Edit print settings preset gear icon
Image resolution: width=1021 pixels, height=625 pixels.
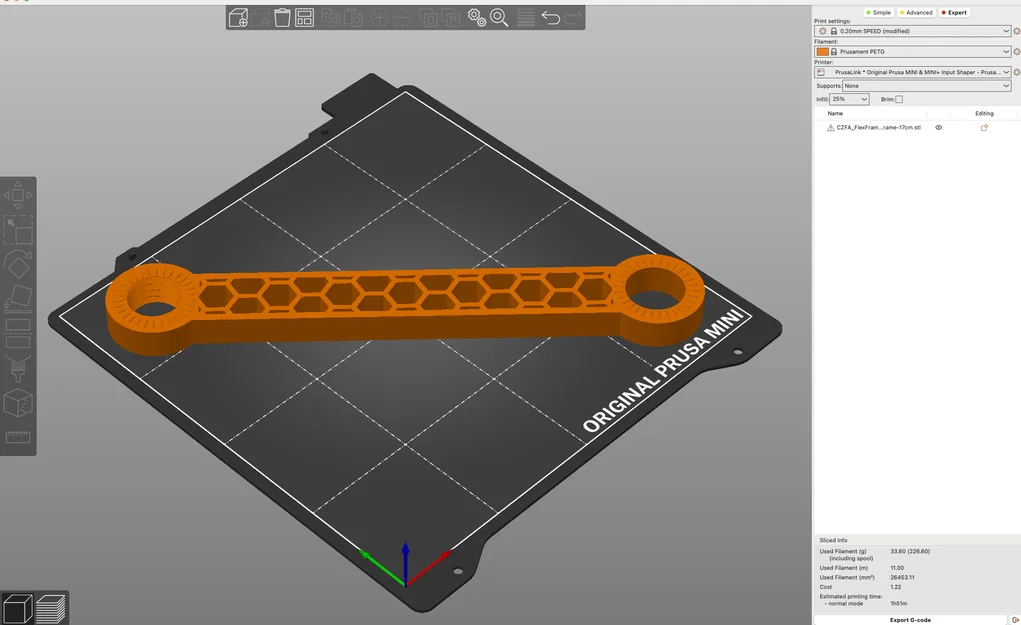(x=1016, y=31)
